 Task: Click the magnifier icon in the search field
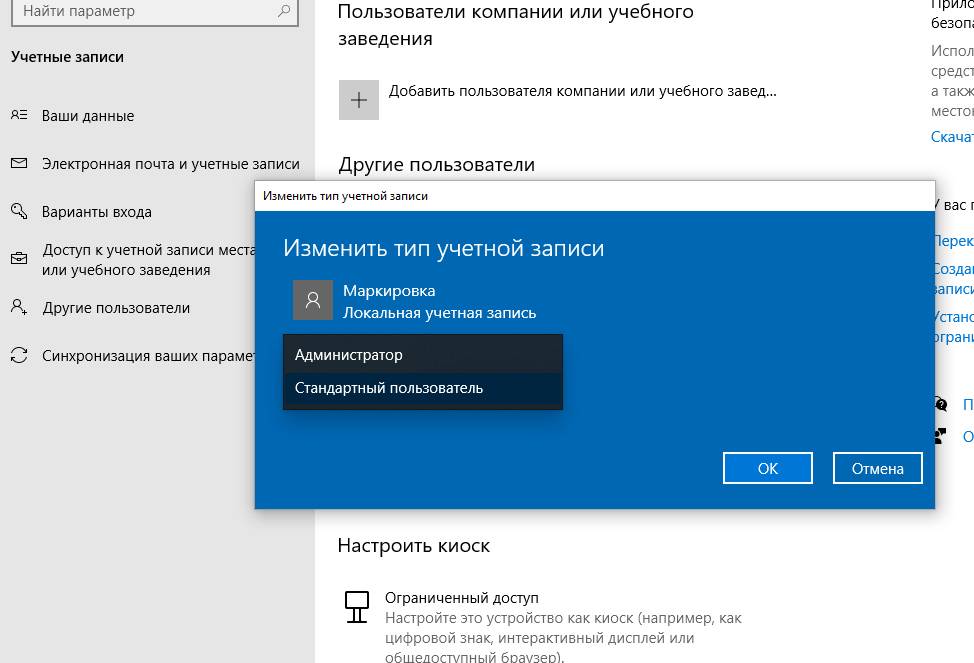point(285,12)
